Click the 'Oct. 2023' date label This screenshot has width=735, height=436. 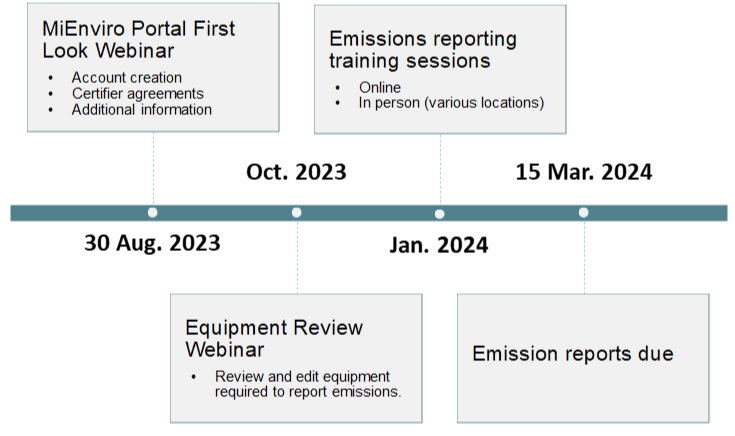point(296,172)
